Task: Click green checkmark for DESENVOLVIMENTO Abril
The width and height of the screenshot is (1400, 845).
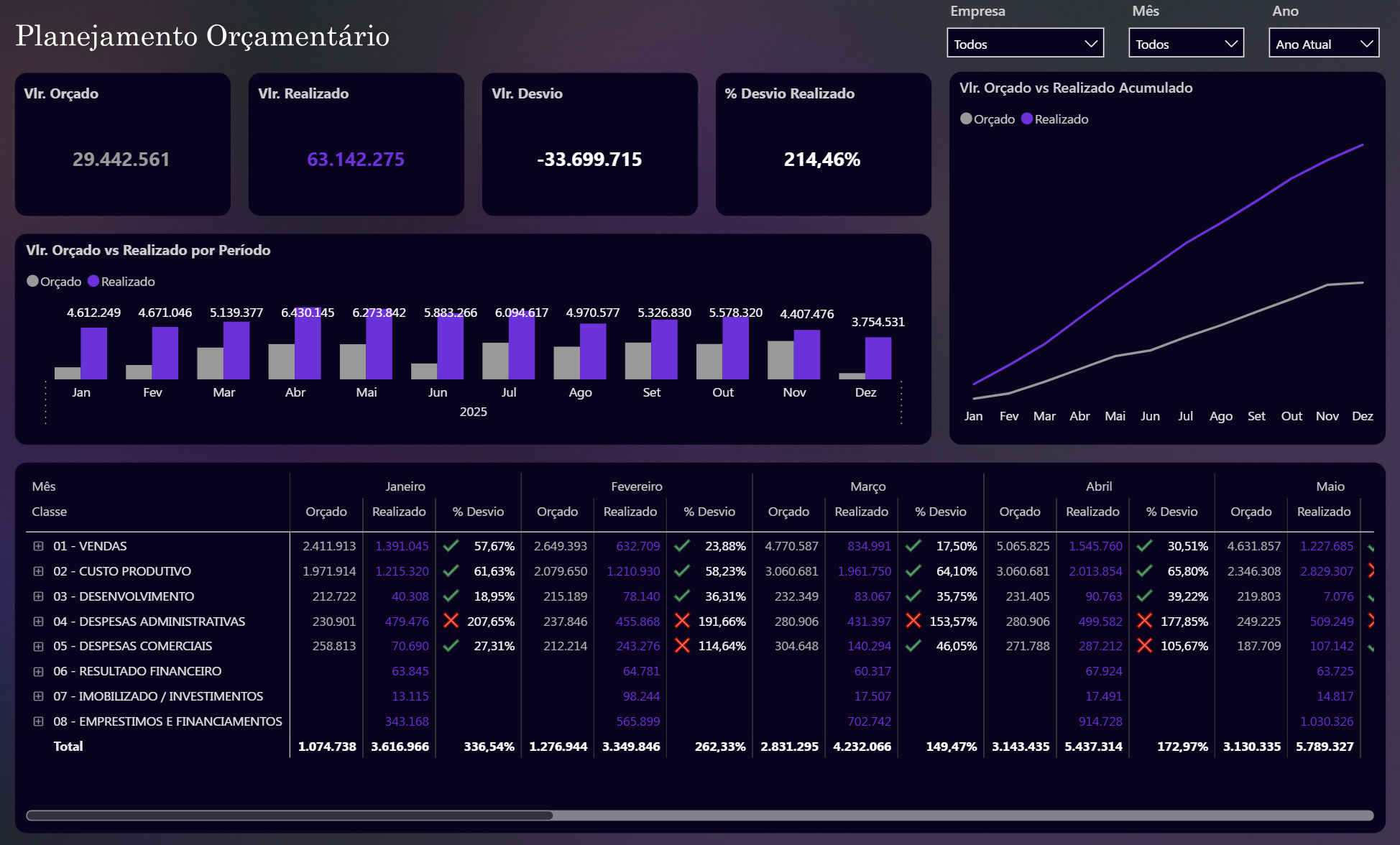Action: coord(1145,596)
